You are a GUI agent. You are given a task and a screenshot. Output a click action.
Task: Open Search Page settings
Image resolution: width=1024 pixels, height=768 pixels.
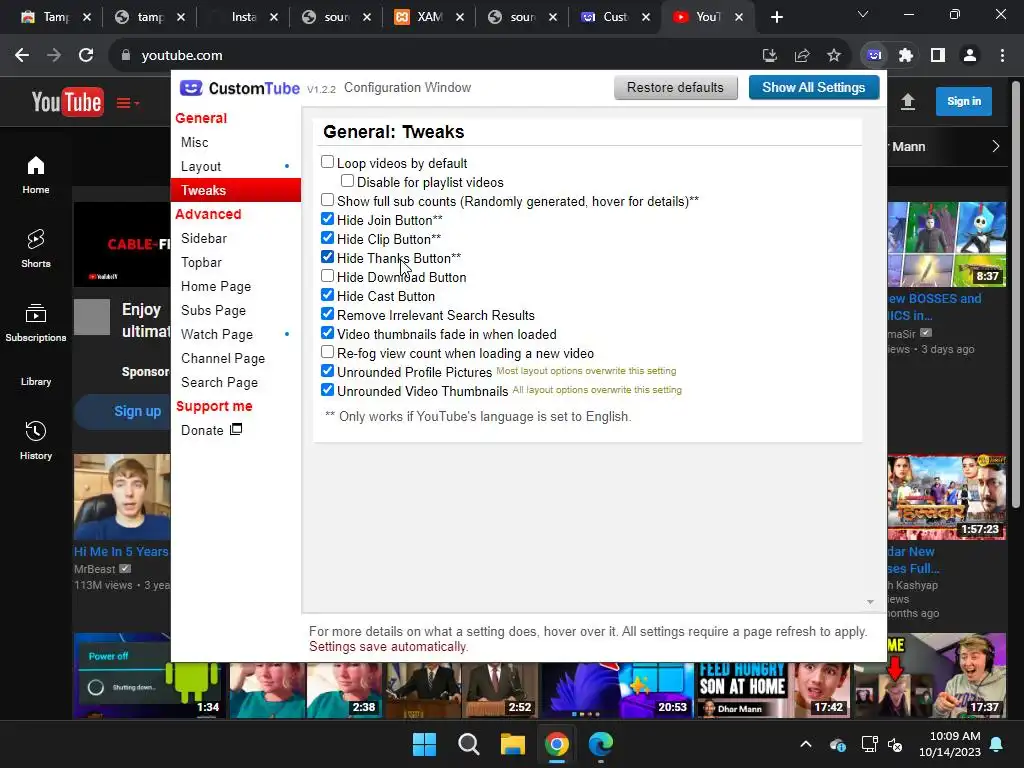[x=236, y=382]
